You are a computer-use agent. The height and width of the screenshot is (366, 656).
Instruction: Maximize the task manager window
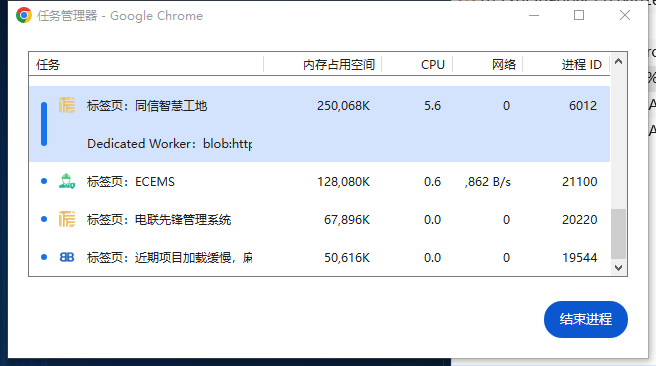579,15
